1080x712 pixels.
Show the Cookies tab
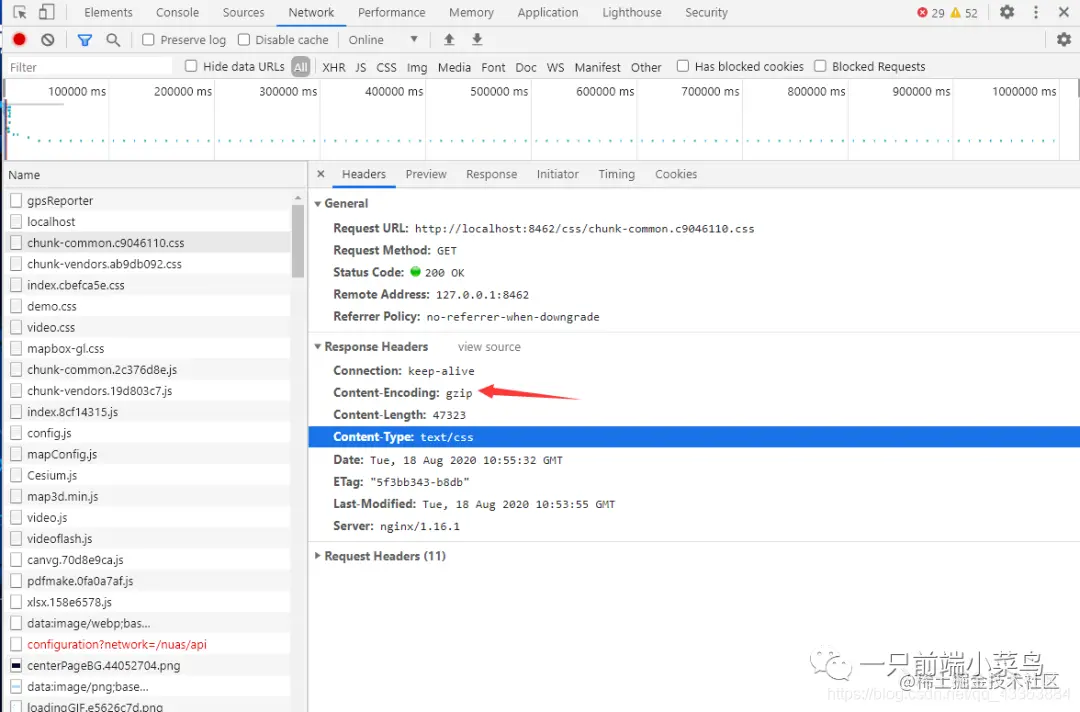(676, 174)
